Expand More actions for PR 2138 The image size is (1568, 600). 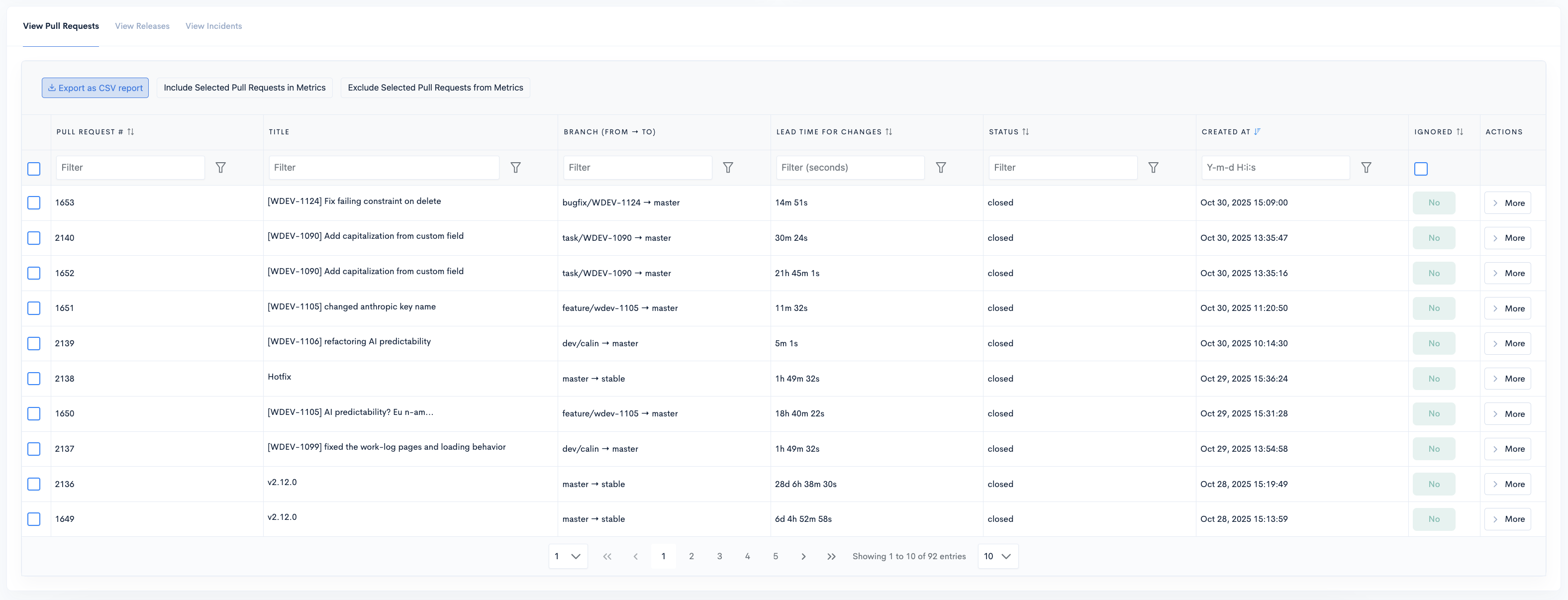[x=1507, y=379]
